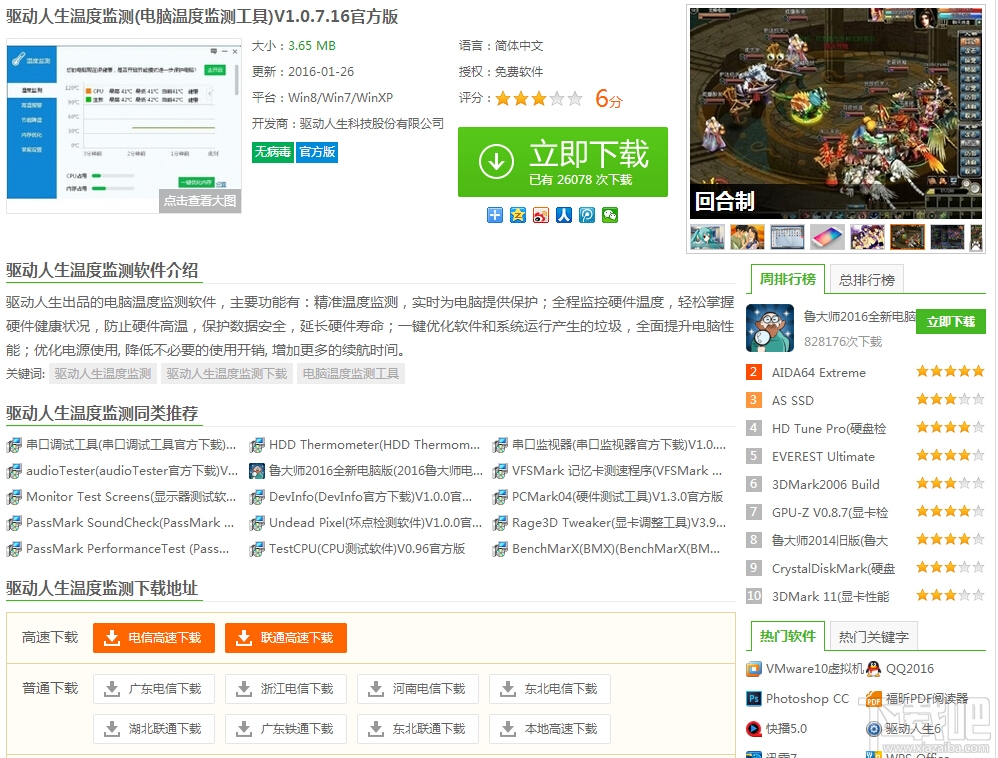The image size is (998, 758).
Task: Open software screenshot via 点击查看大图
Action: (200, 201)
